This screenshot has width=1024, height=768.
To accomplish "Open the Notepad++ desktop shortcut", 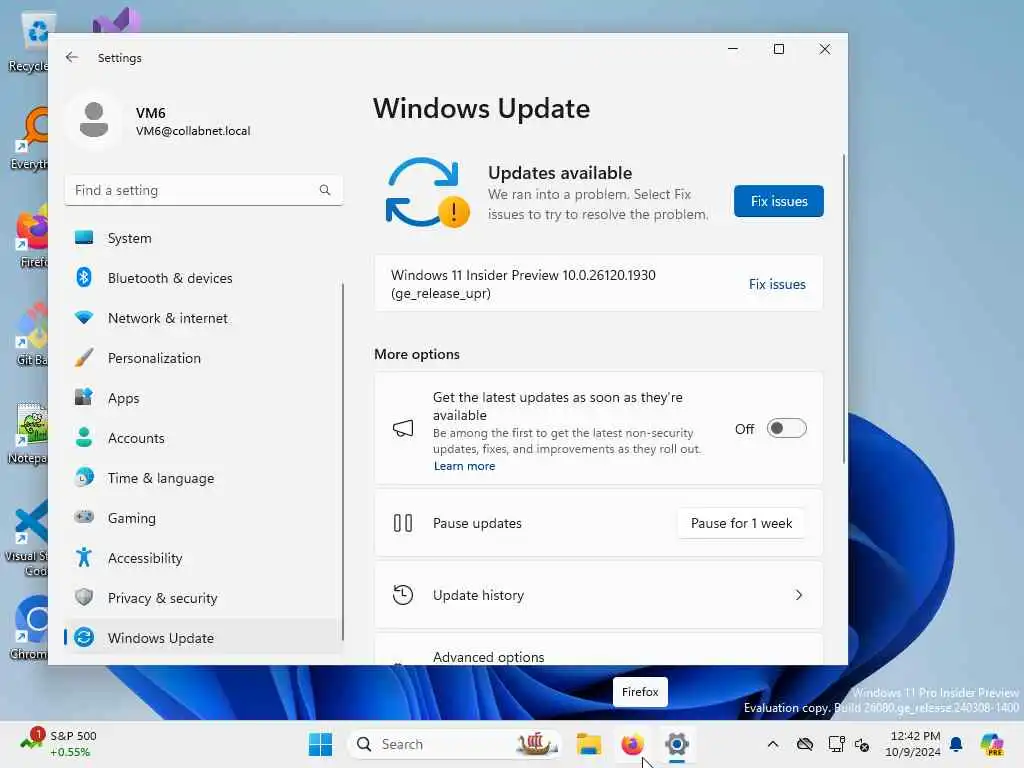I will tap(28, 431).
